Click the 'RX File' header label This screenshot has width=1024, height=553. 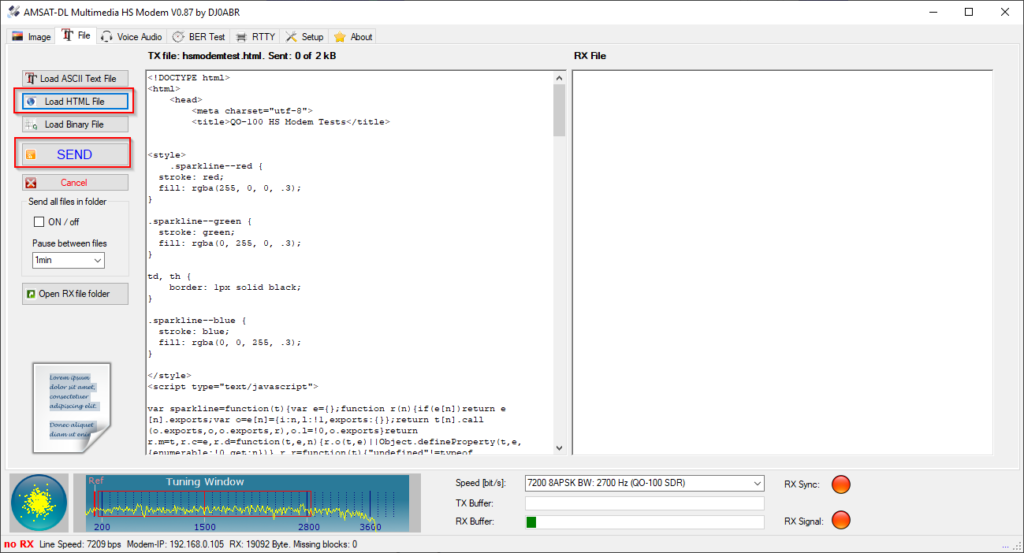click(590, 56)
